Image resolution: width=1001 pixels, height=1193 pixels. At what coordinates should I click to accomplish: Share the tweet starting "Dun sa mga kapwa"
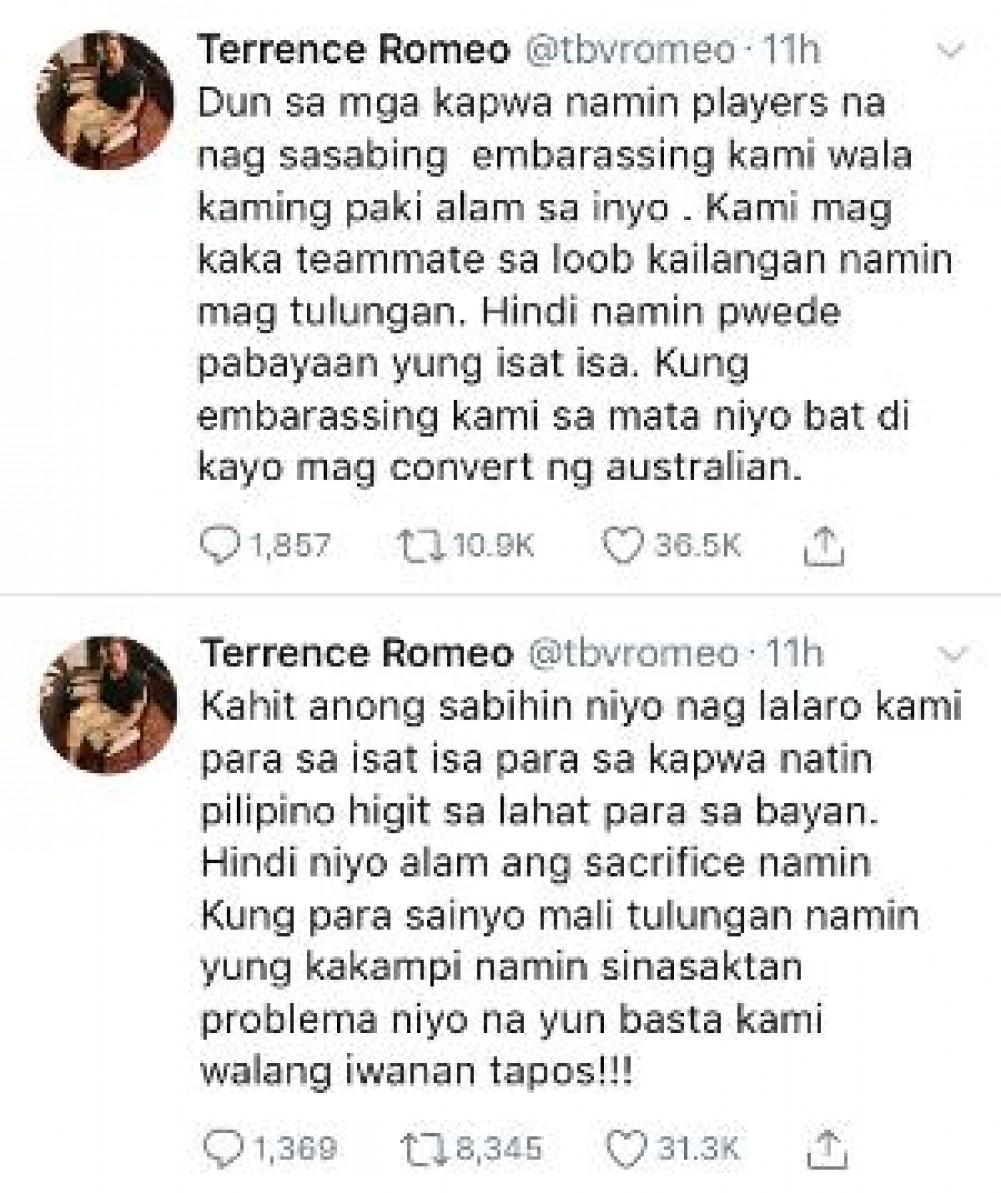[826, 544]
